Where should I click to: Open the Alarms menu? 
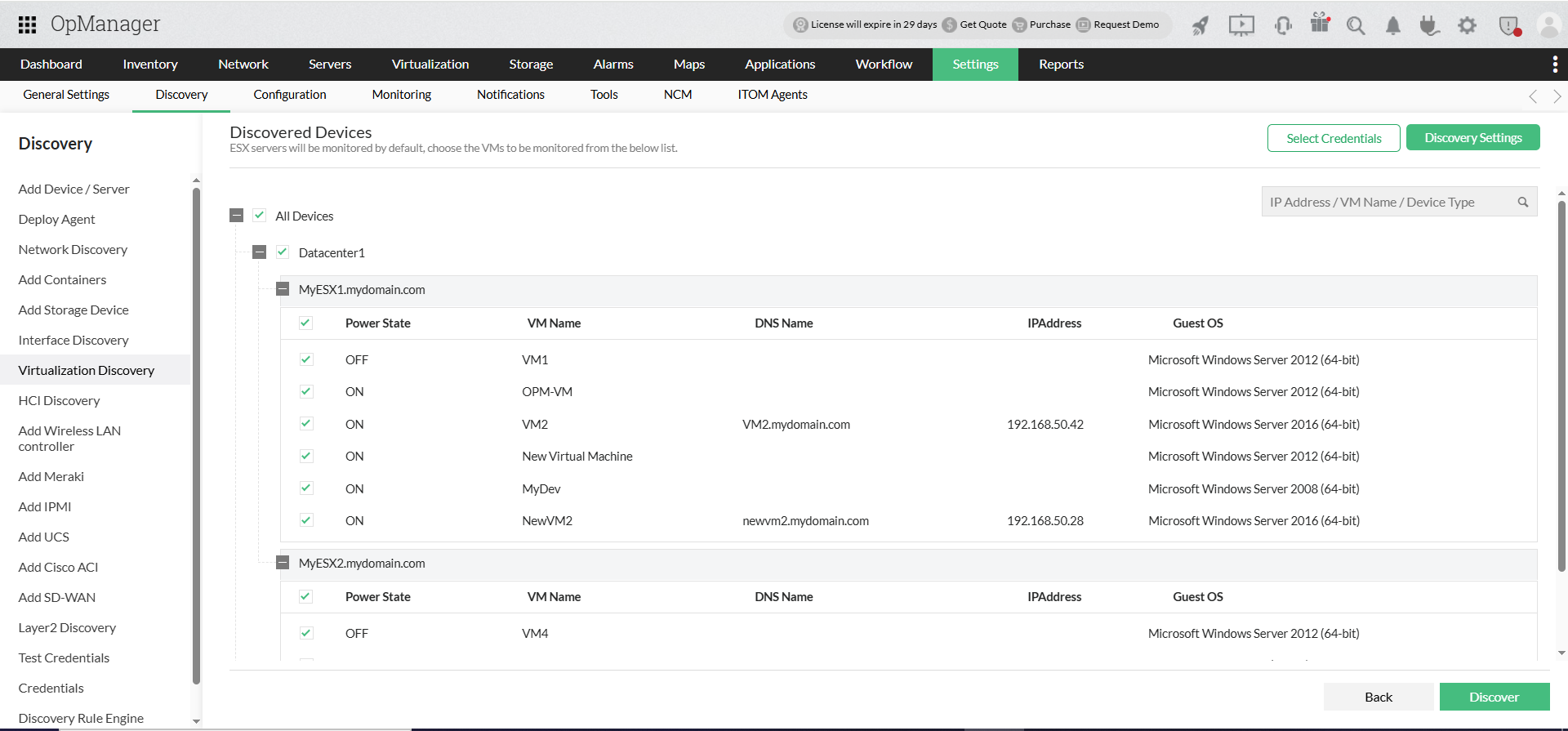click(x=613, y=65)
